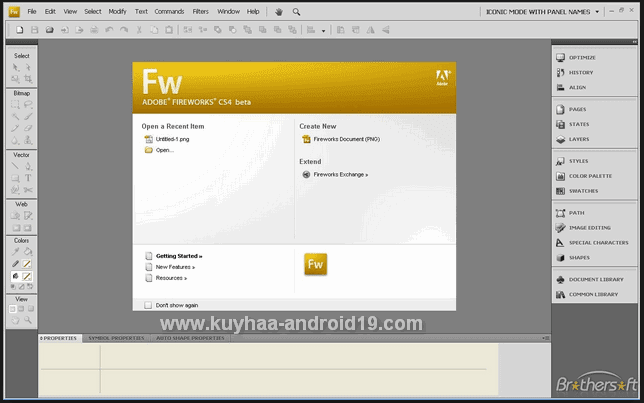Click the Open... link

(x=165, y=150)
